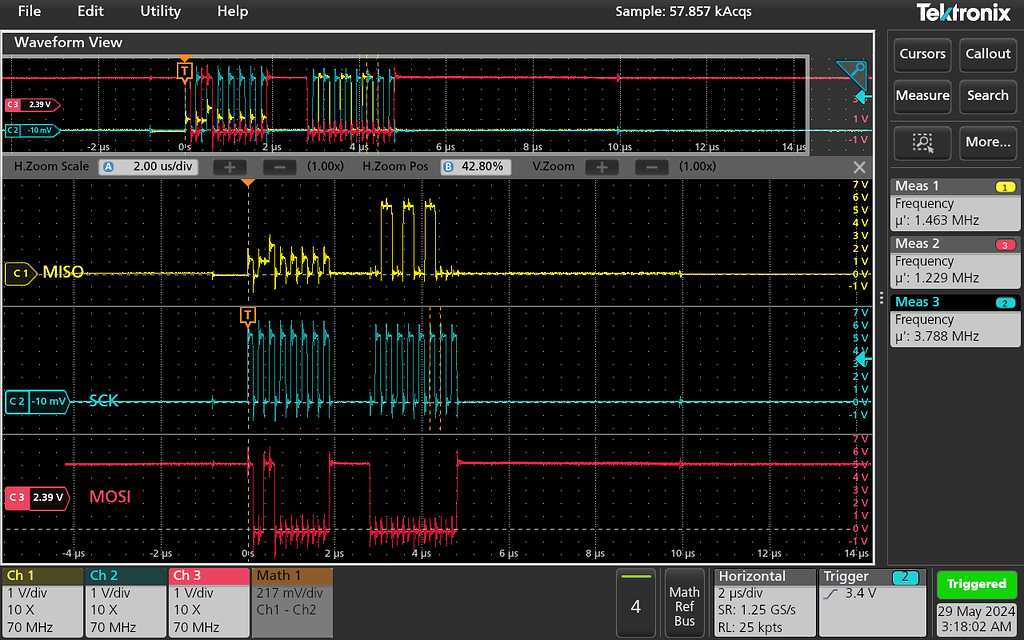Click the orange trigger position triangle
Image resolution: width=1024 pixels, height=640 pixels.
click(x=248, y=183)
